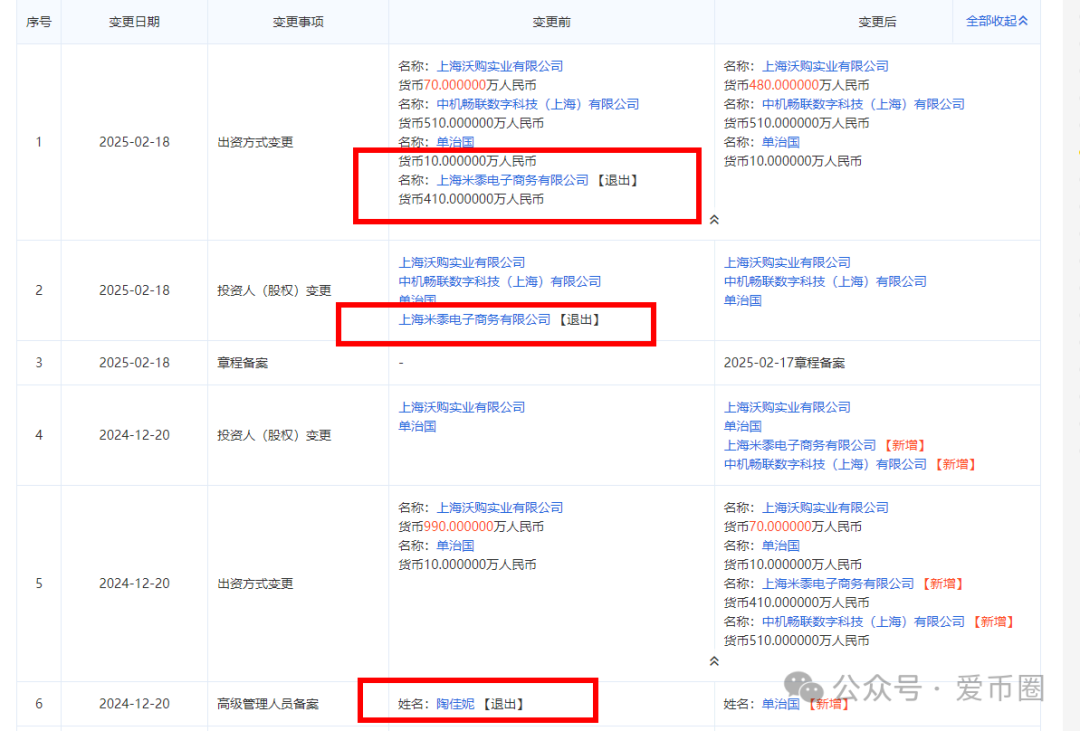Click 单治国 新增 link in row 6 变更后
Screen dimensions: 1080x731
tap(781, 703)
